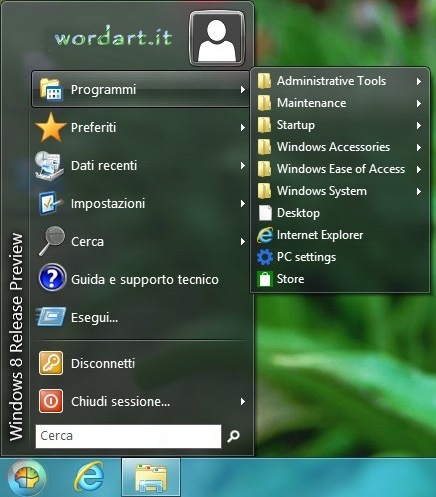
Task: Expand the Administrative Tools submenu arrow
Action: click(419, 81)
